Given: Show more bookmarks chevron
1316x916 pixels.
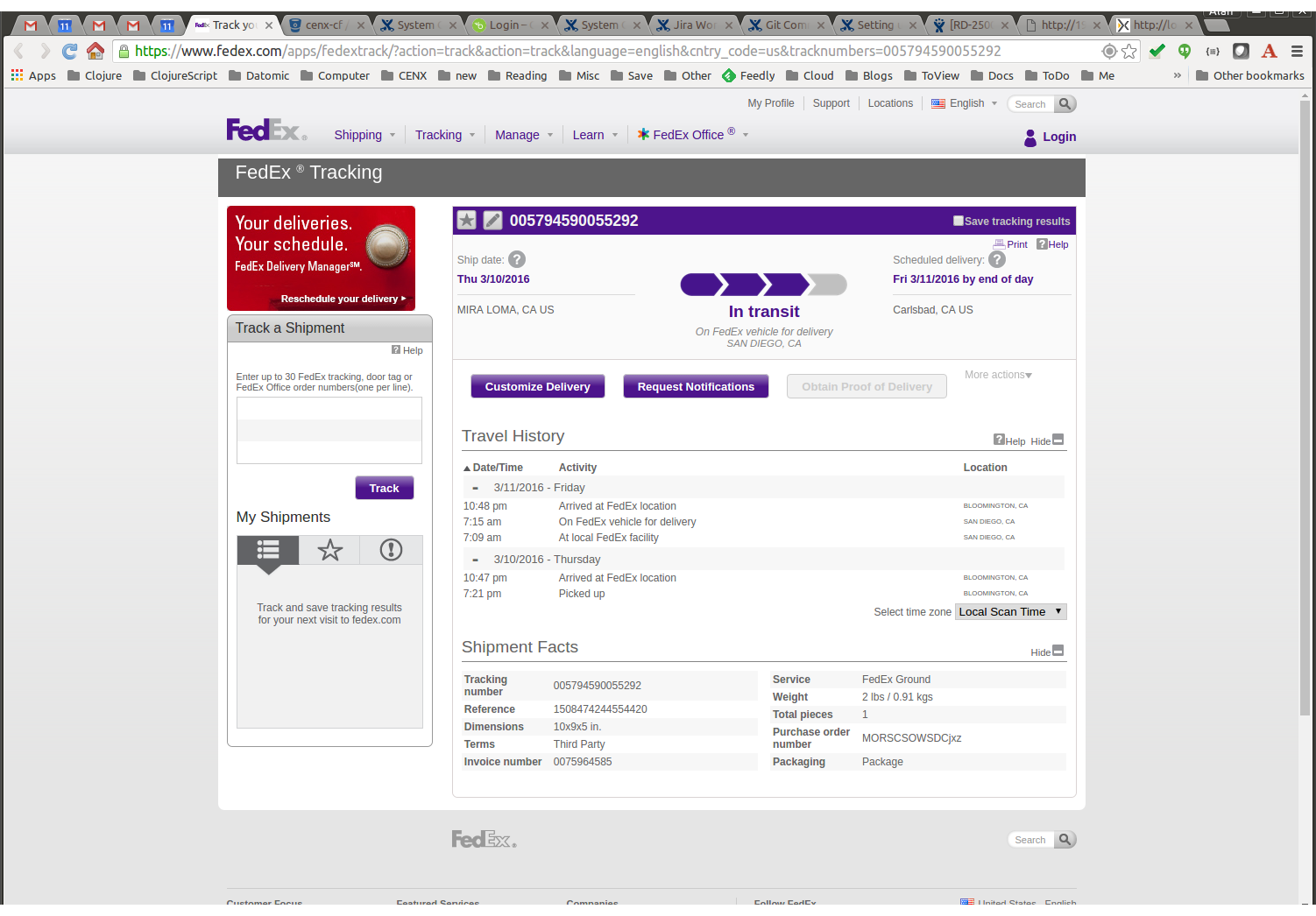Looking at the screenshot, I should pos(1177,75).
